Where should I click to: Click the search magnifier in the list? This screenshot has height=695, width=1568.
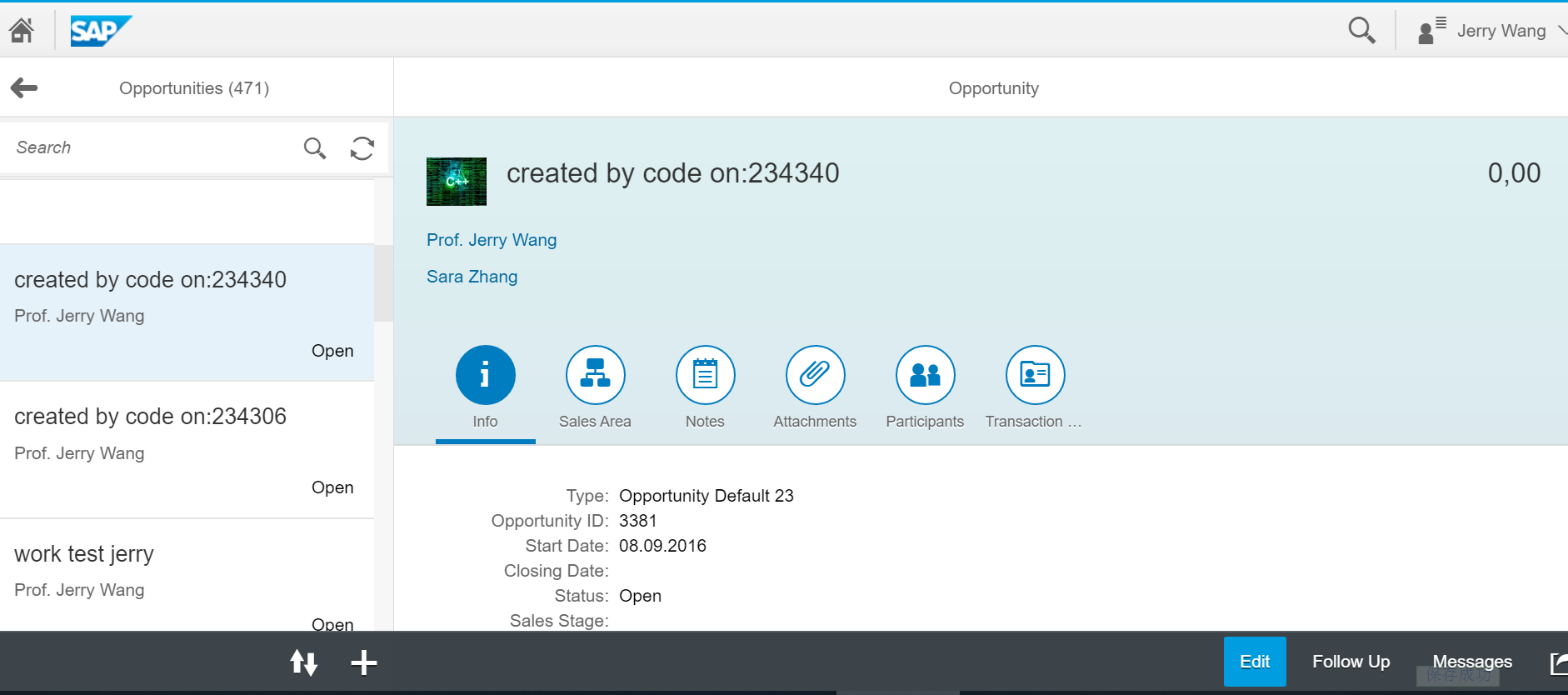pyautogui.click(x=314, y=147)
